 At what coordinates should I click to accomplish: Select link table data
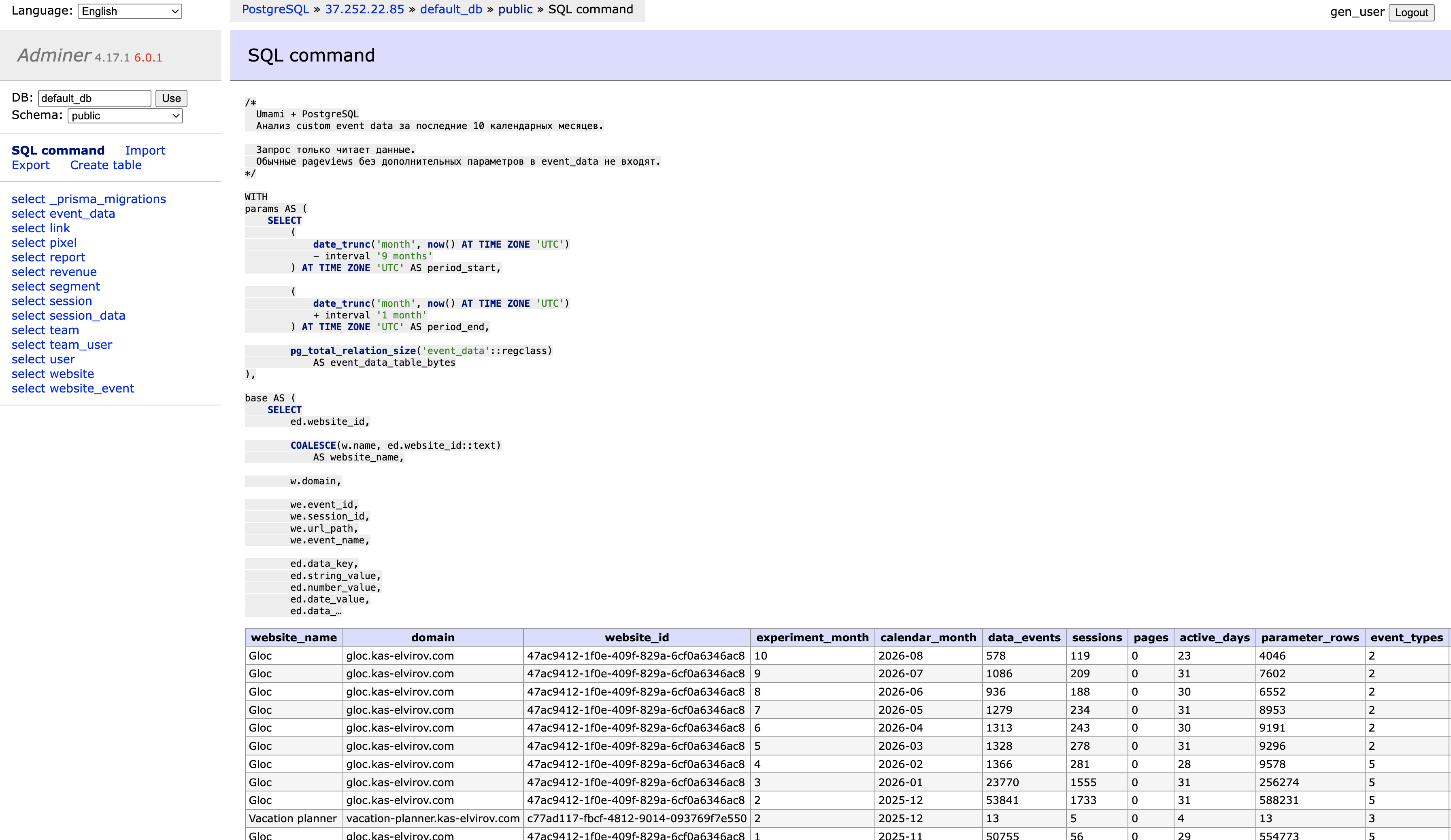[x=28, y=229]
